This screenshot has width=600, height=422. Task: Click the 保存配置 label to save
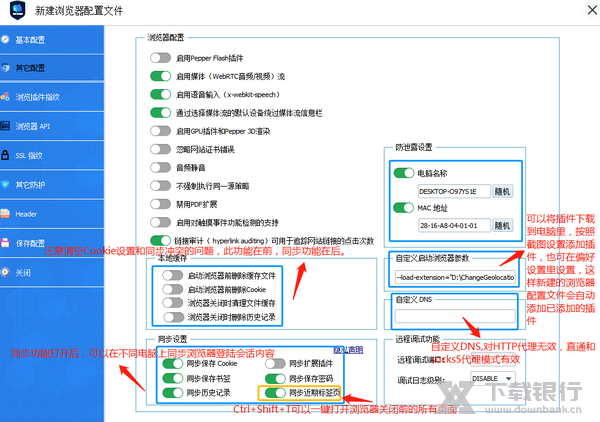click(x=30, y=243)
